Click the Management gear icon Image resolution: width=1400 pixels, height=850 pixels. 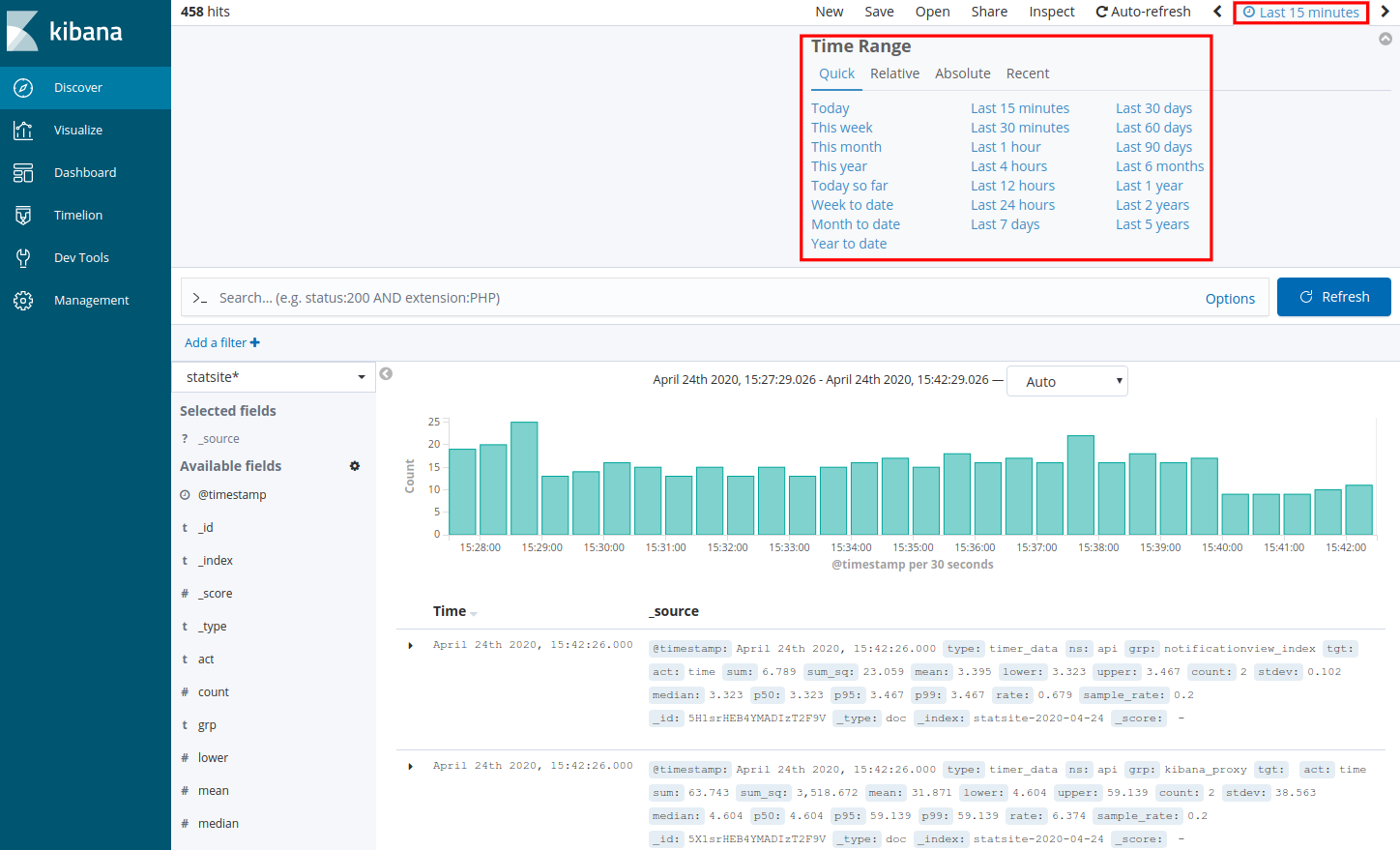pos(23,301)
